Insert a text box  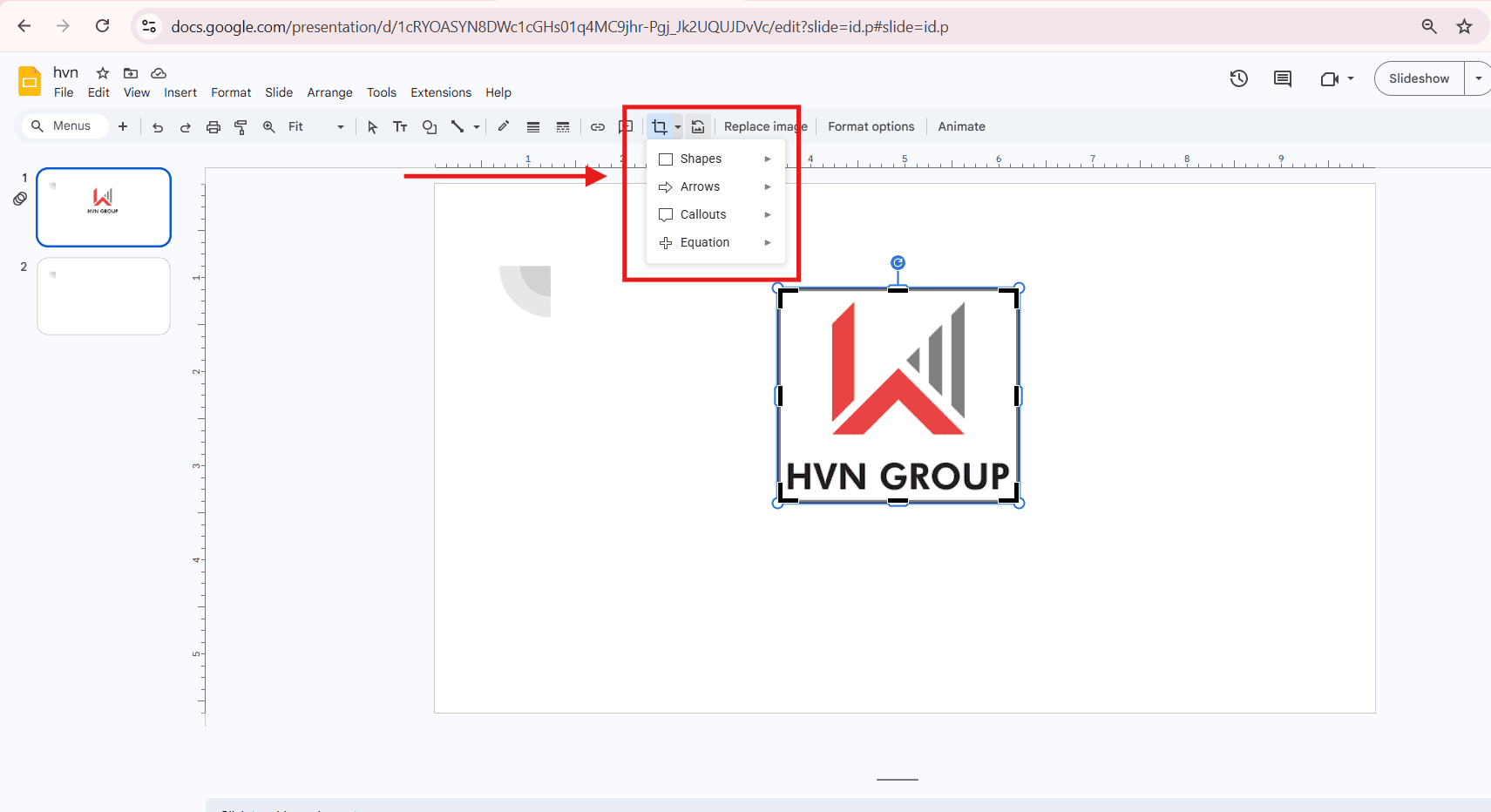point(400,127)
